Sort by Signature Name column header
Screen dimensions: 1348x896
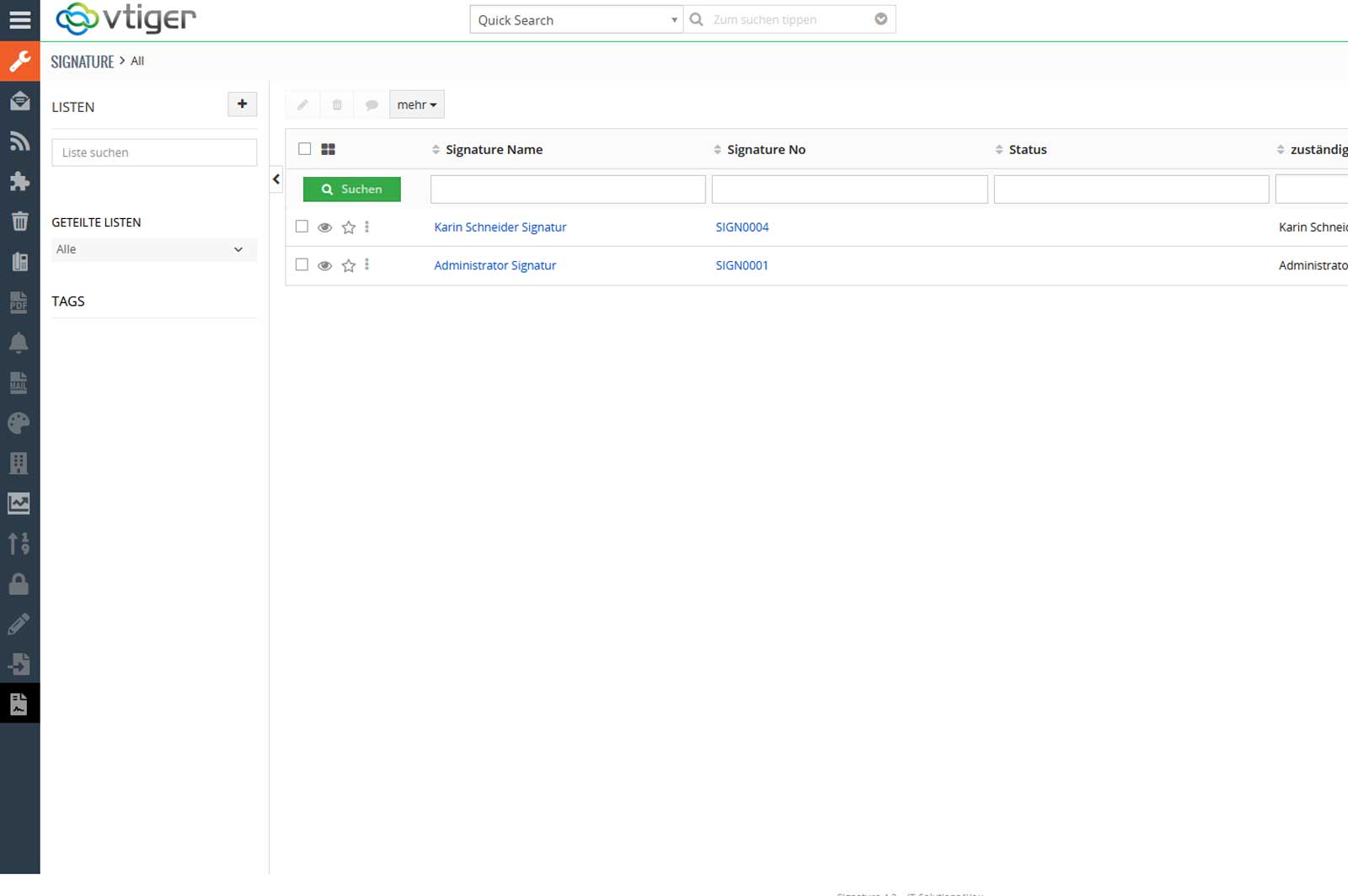[x=494, y=150]
